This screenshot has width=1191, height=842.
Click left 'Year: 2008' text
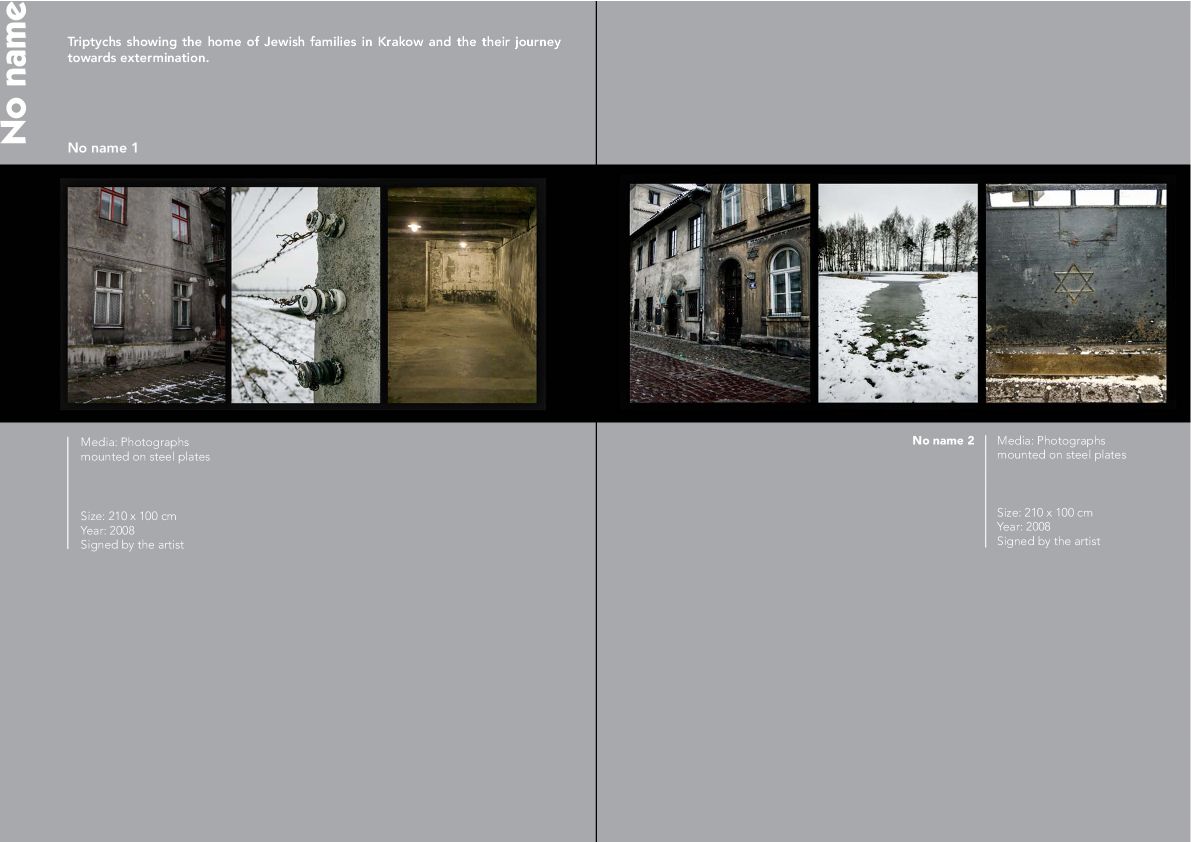pos(107,531)
